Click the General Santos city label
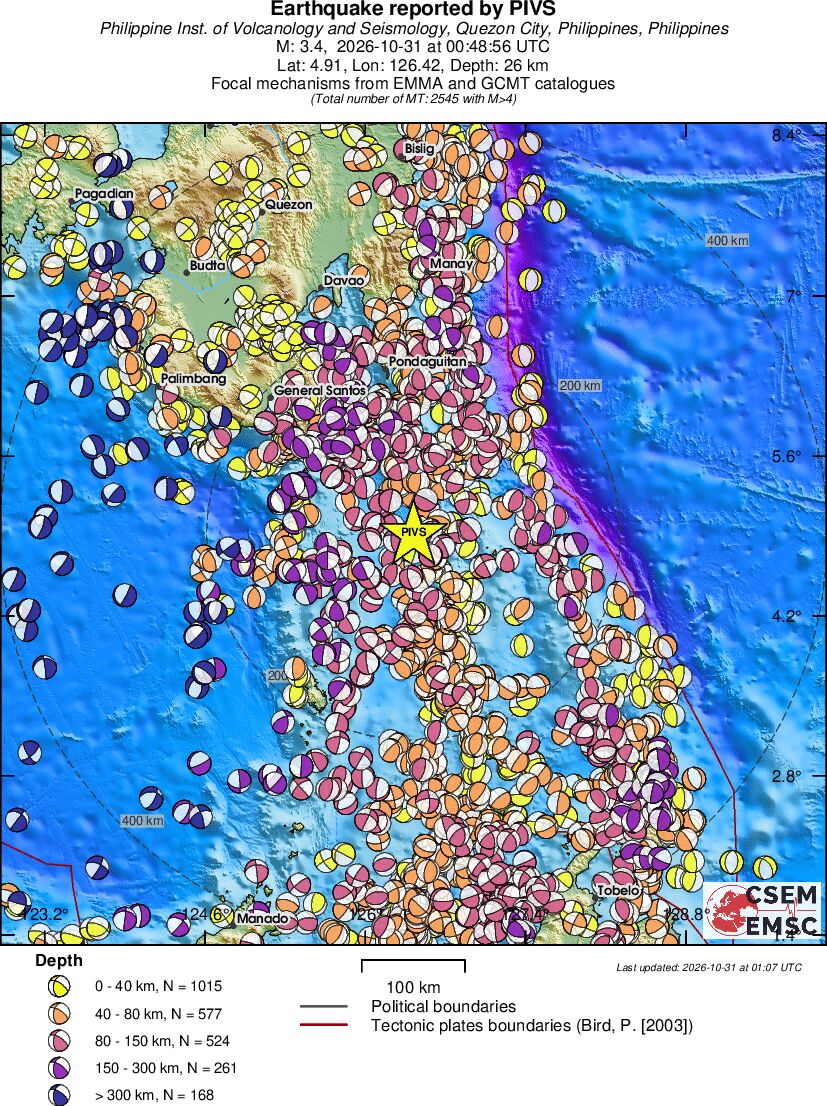 coord(320,390)
